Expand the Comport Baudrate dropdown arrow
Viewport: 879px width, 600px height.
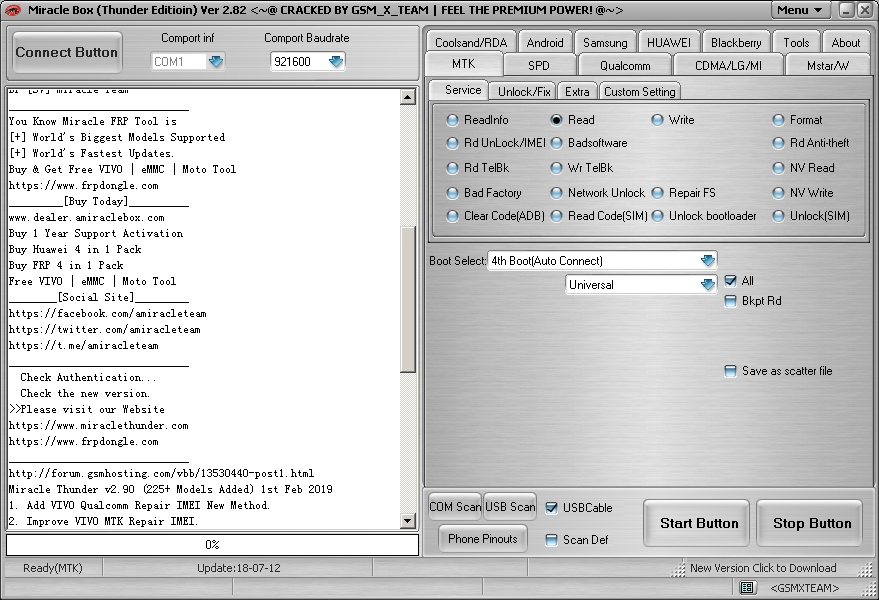335,61
